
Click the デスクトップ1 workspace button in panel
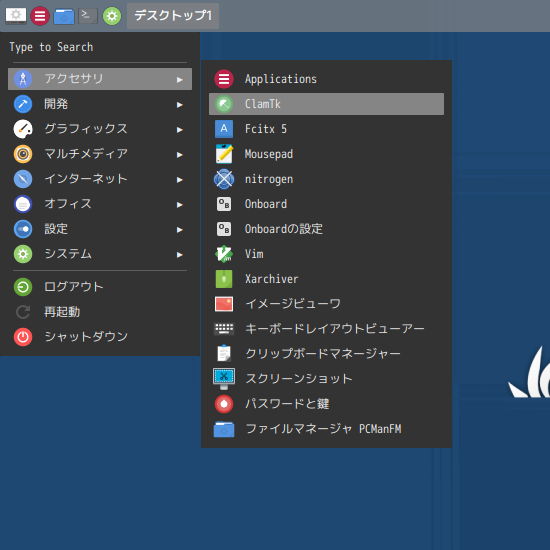point(173,16)
